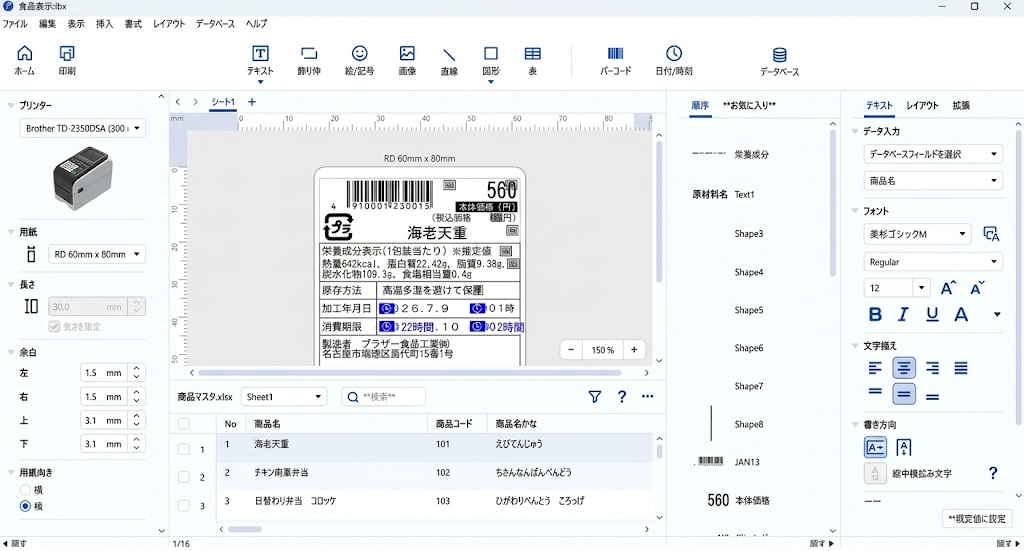Open the レイアウト menu
The image size is (1025, 551).
coord(169,24)
